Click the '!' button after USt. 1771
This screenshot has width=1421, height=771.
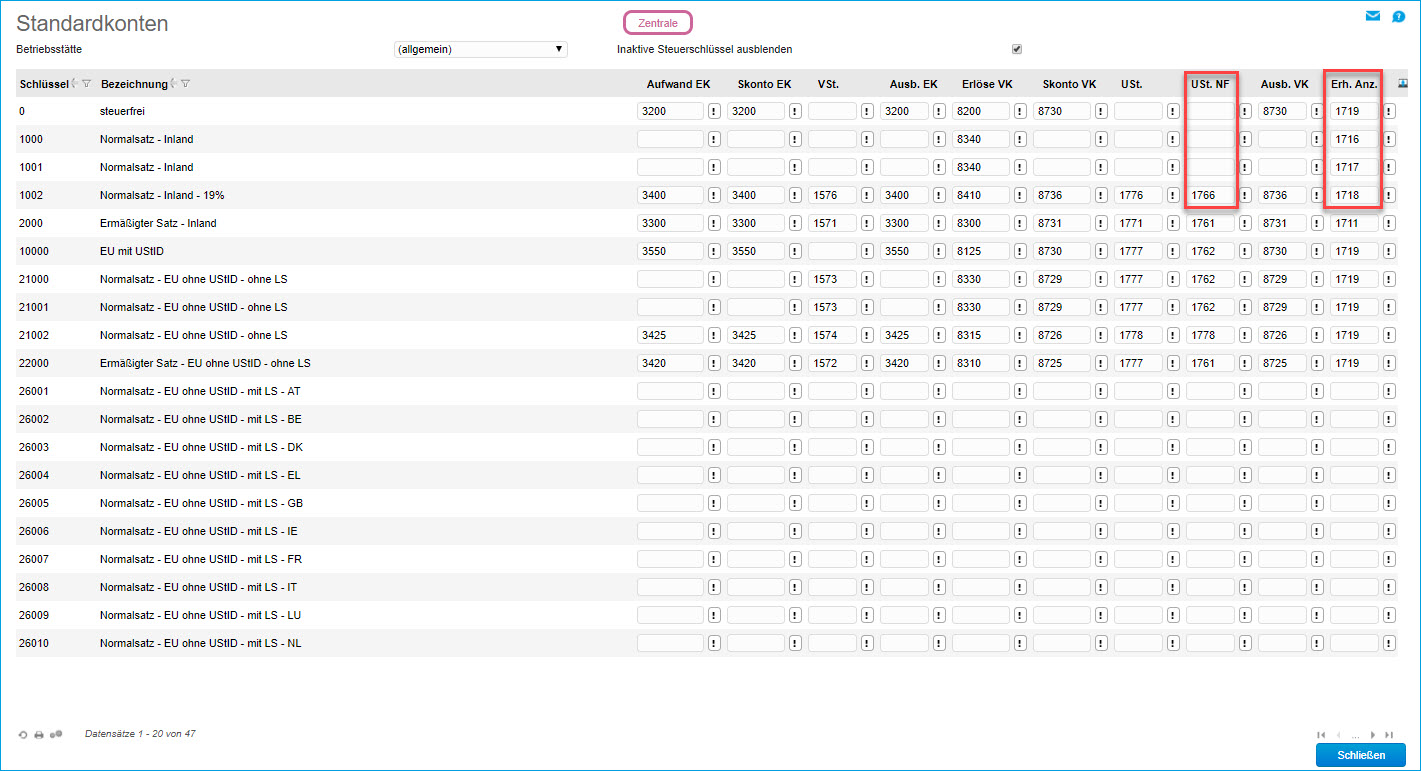tap(1173, 223)
